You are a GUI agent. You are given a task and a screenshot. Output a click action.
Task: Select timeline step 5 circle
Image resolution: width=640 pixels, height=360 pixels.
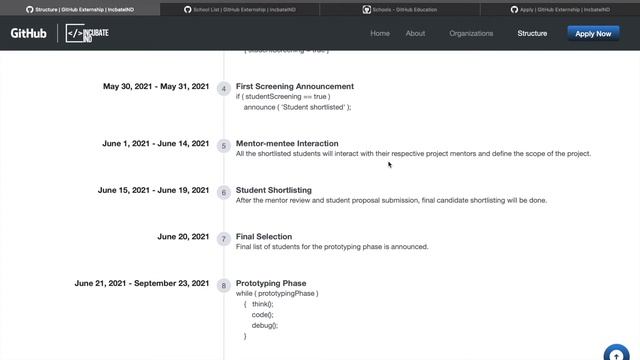tap(224, 146)
